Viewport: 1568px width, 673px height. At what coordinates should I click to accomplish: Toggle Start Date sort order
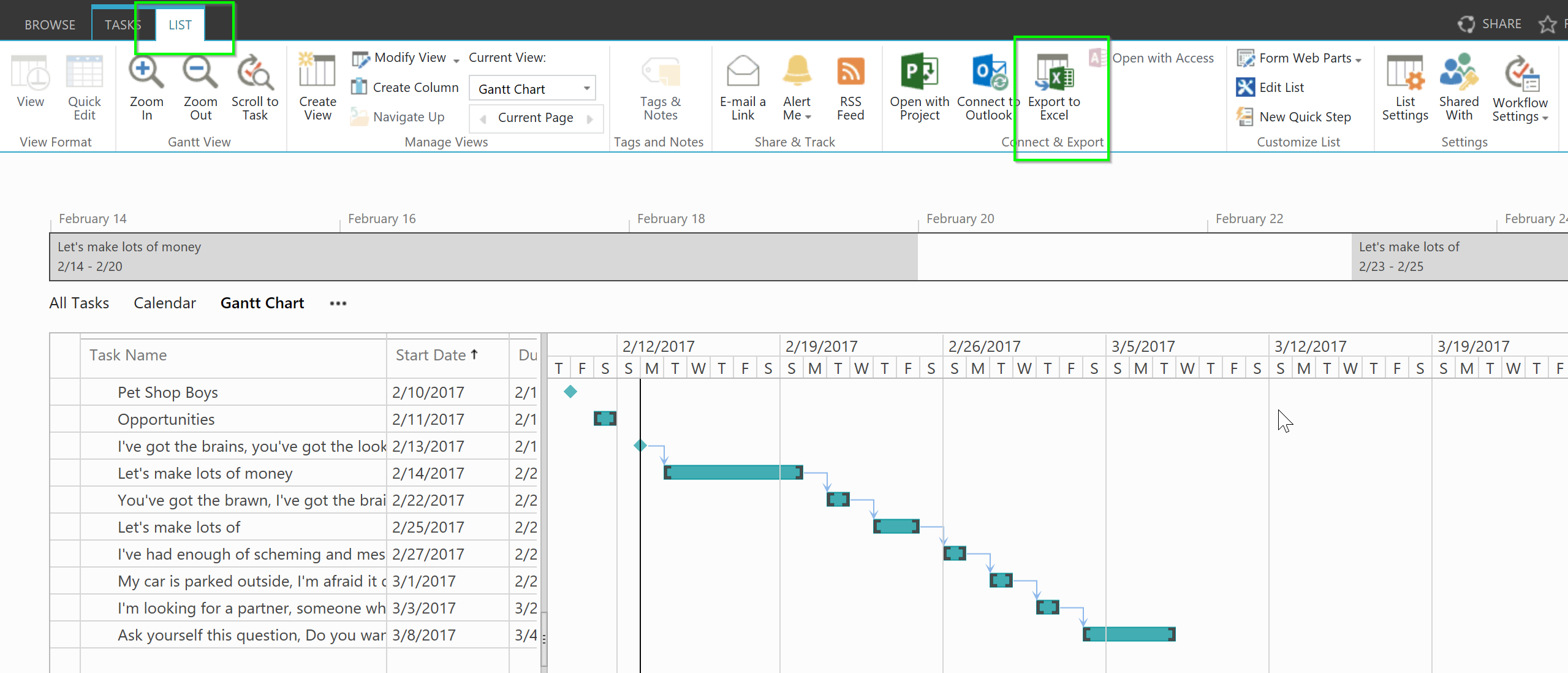[x=436, y=354]
